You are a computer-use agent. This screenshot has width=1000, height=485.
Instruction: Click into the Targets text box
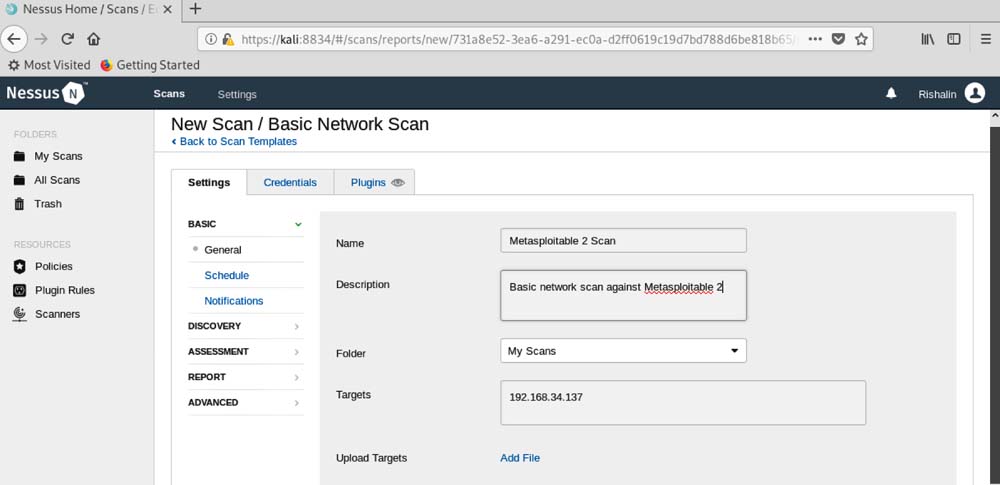683,403
